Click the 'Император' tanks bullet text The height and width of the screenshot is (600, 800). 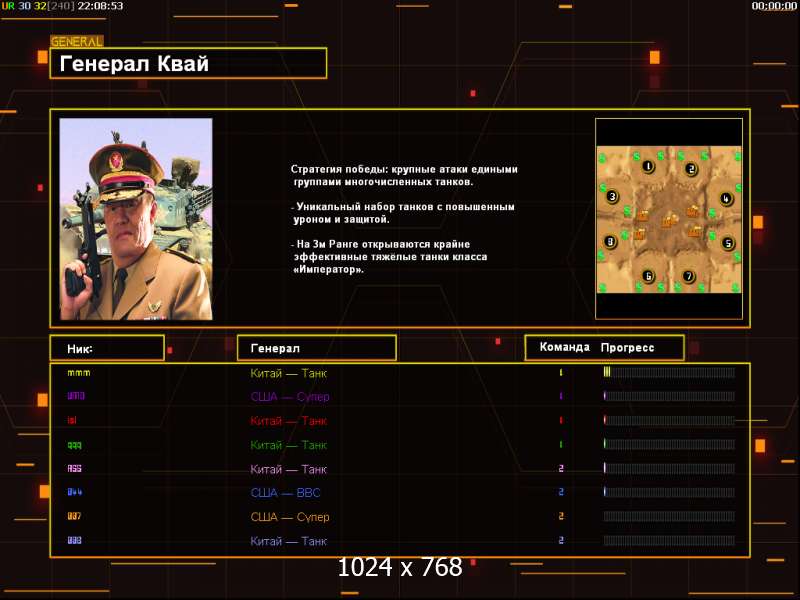coord(389,257)
